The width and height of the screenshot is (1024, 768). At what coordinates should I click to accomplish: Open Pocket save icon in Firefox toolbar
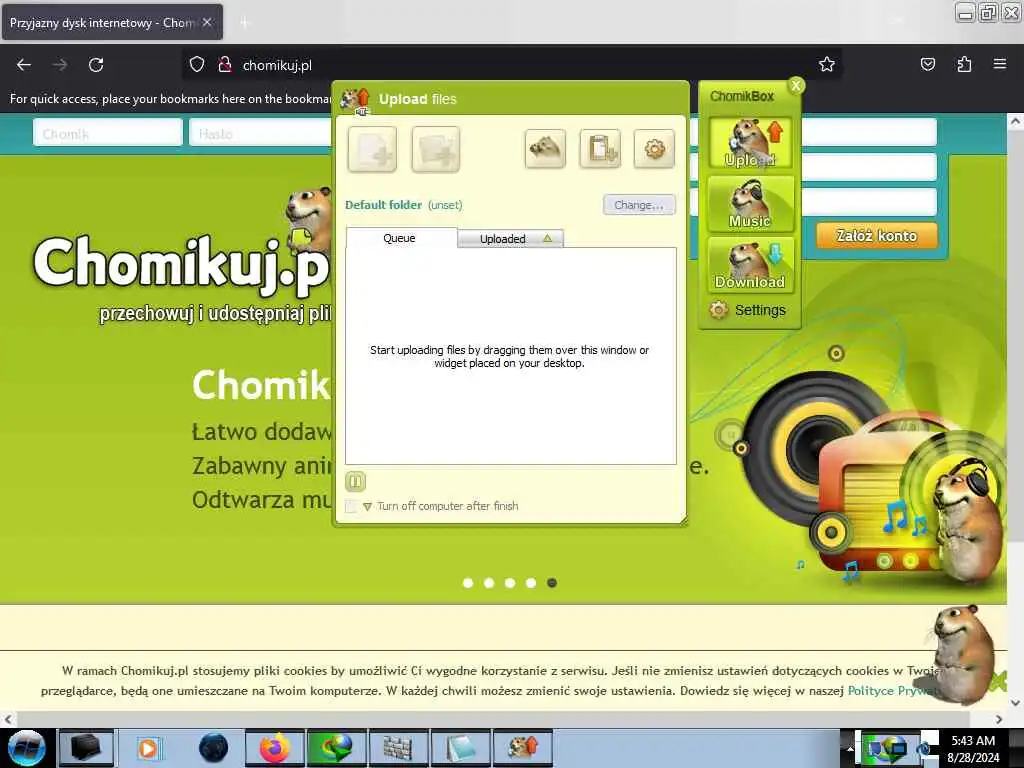point(927,64)
